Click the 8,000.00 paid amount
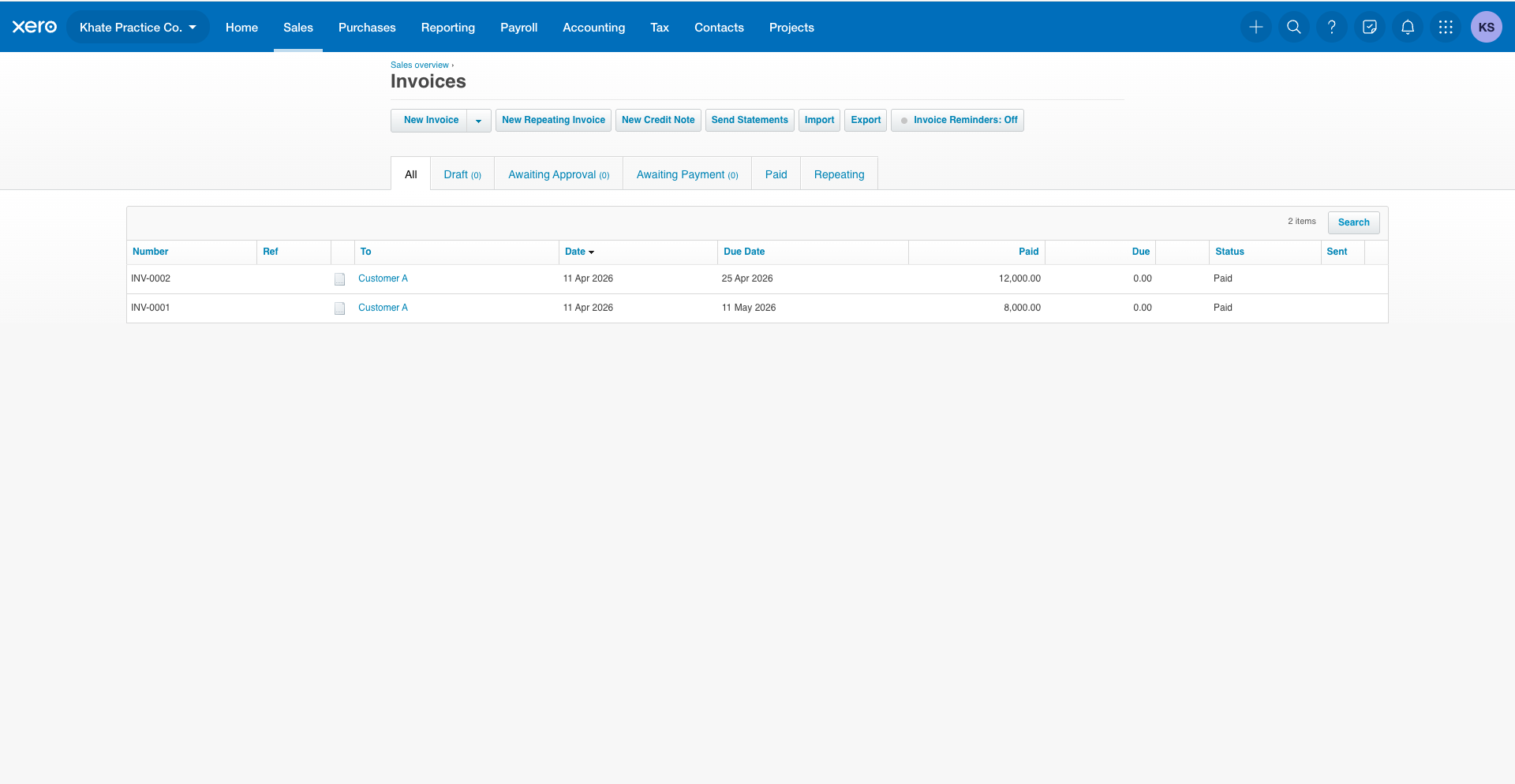 point(1022,308)
